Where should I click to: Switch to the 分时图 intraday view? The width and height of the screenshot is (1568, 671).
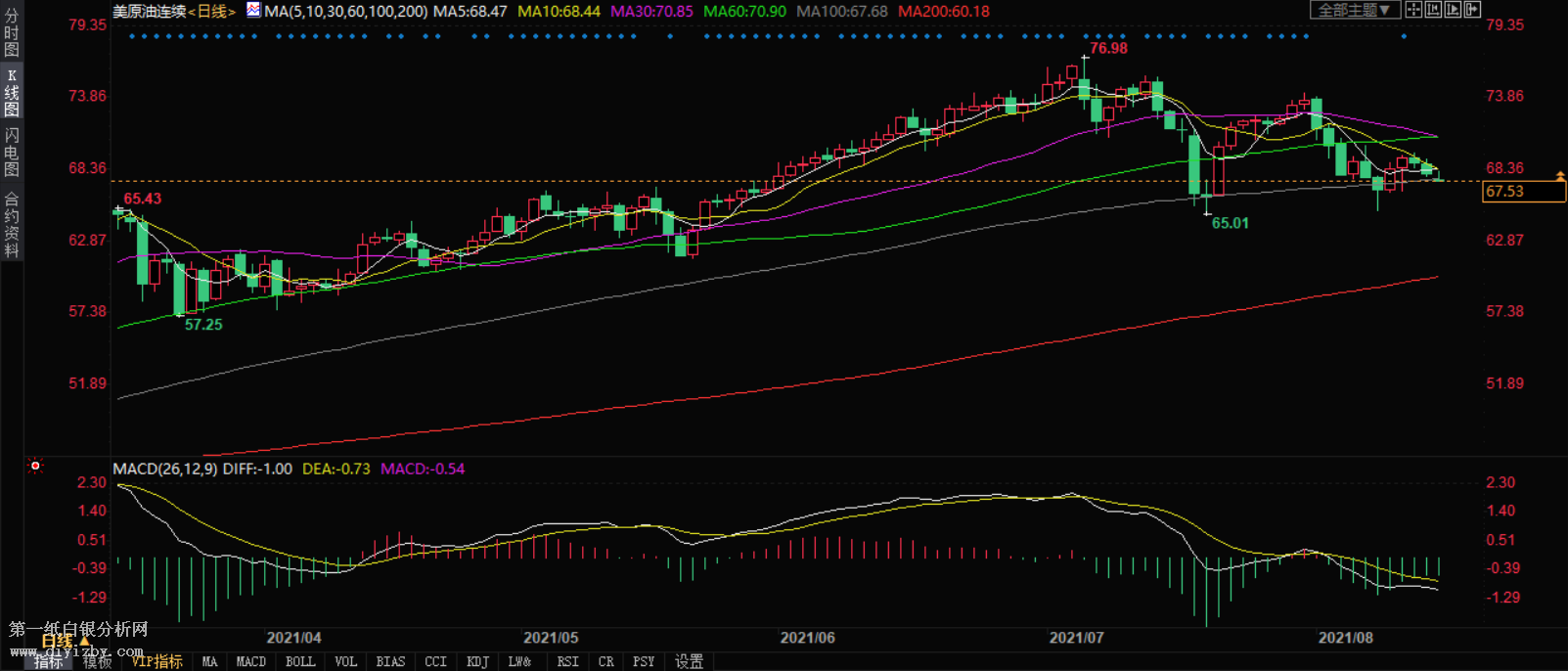(12, 33)
